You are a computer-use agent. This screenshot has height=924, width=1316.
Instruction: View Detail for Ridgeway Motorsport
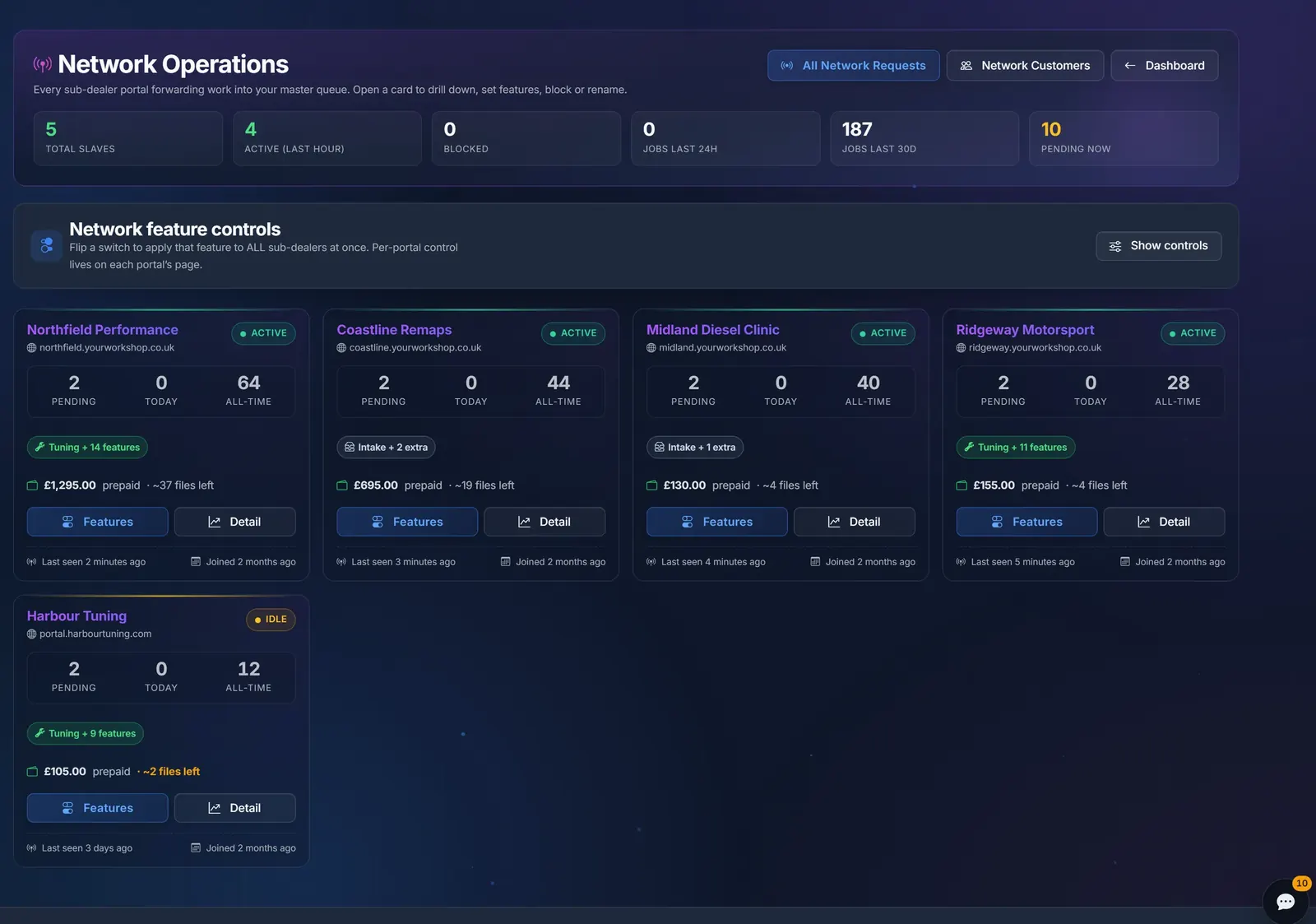coord(1164,522)
